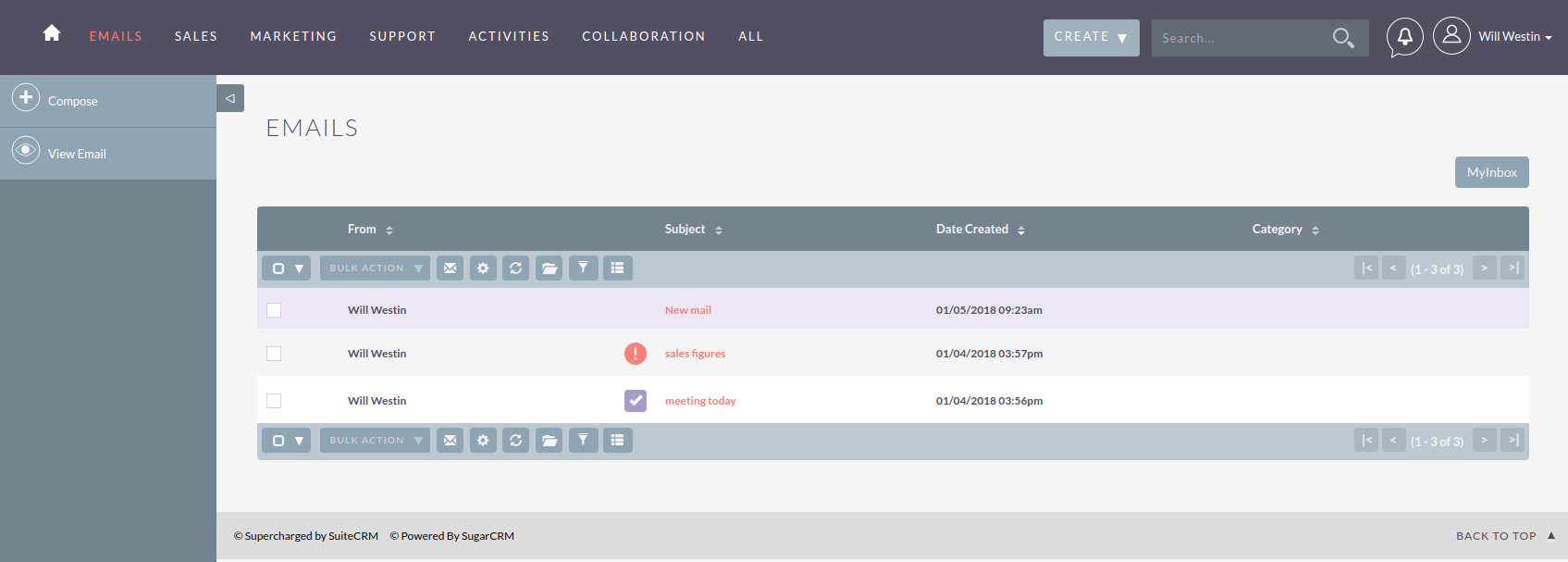Check the box for 'meeting today' email
The width and height of the screenshot is (1568, 562).
274,401
